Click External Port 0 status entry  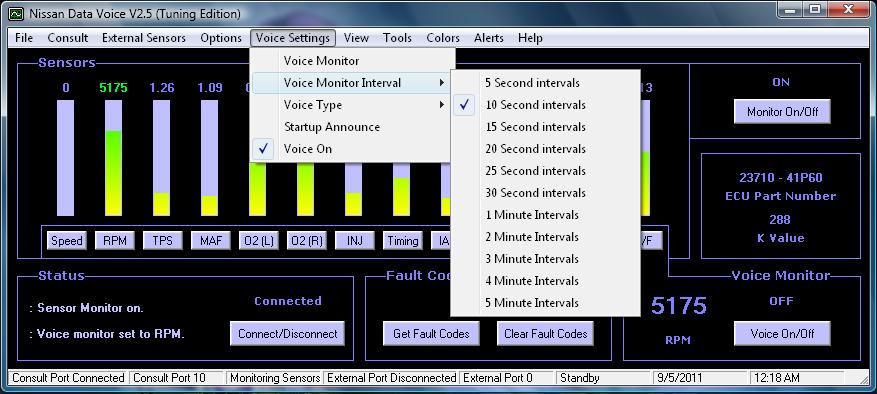507,378
